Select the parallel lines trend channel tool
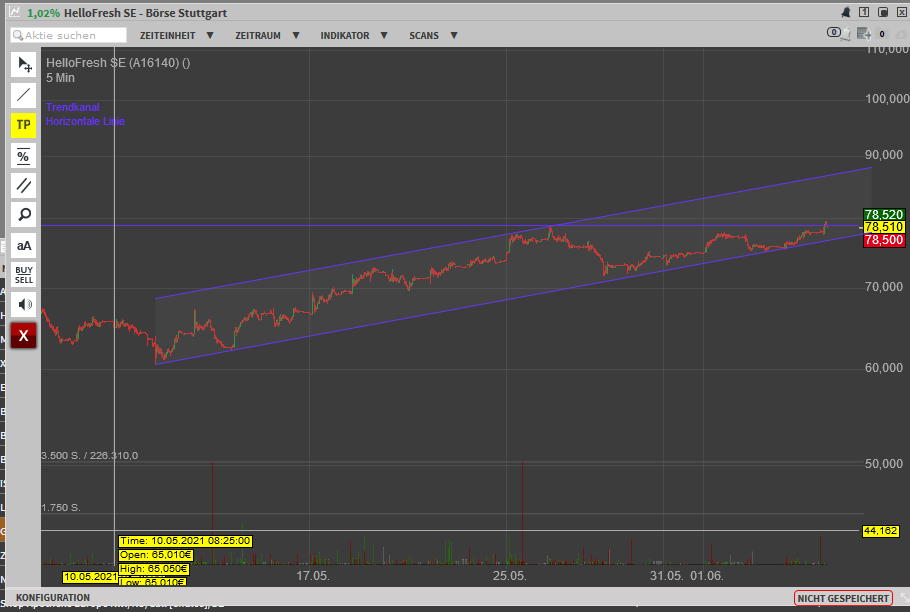910x612 pixels. pos(24,186)
